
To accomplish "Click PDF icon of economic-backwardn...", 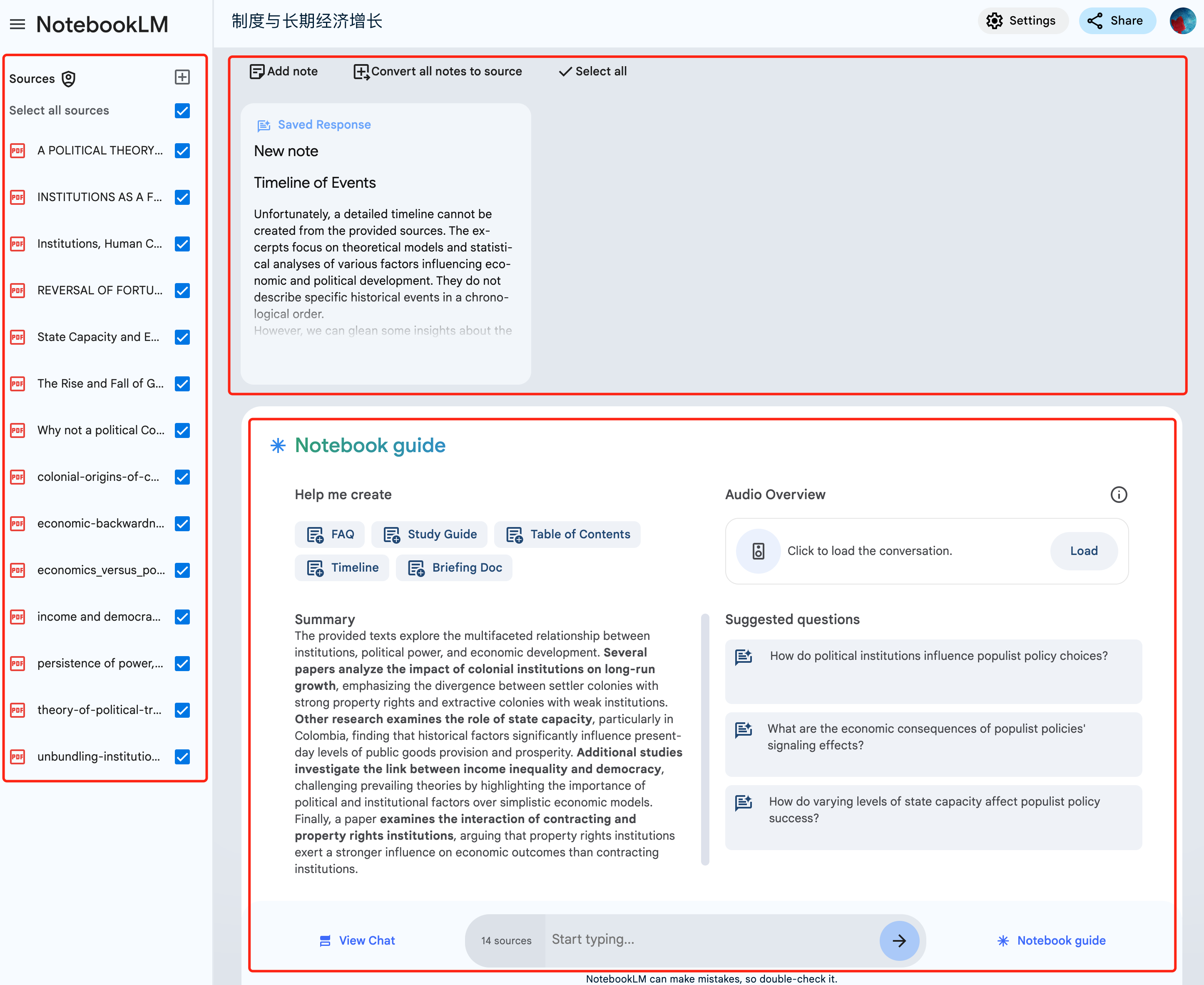I will coord(17,524).
